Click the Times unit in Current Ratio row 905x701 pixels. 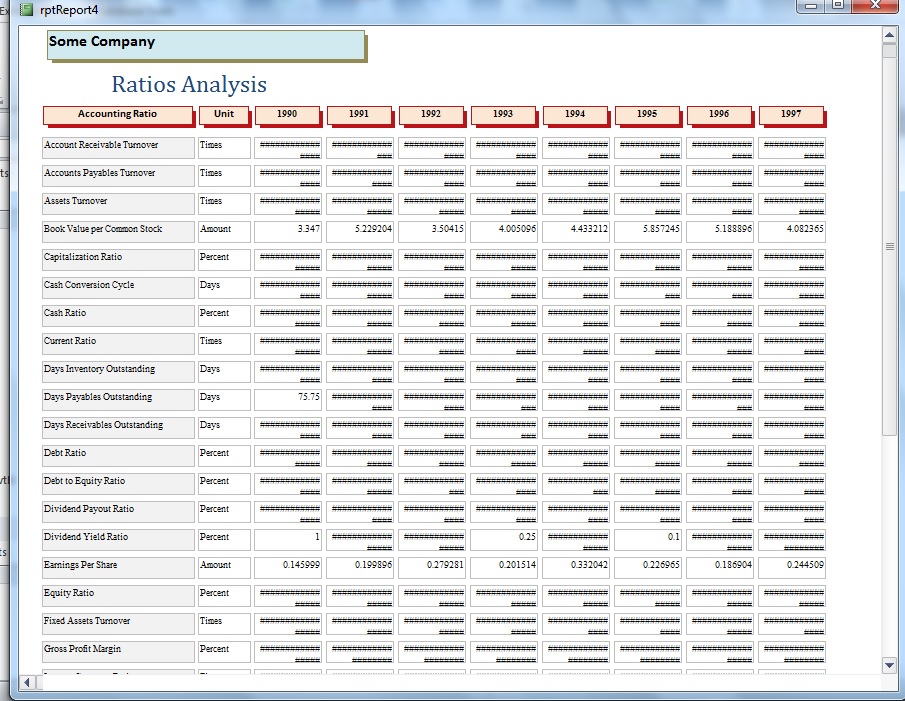click(225, 343)
